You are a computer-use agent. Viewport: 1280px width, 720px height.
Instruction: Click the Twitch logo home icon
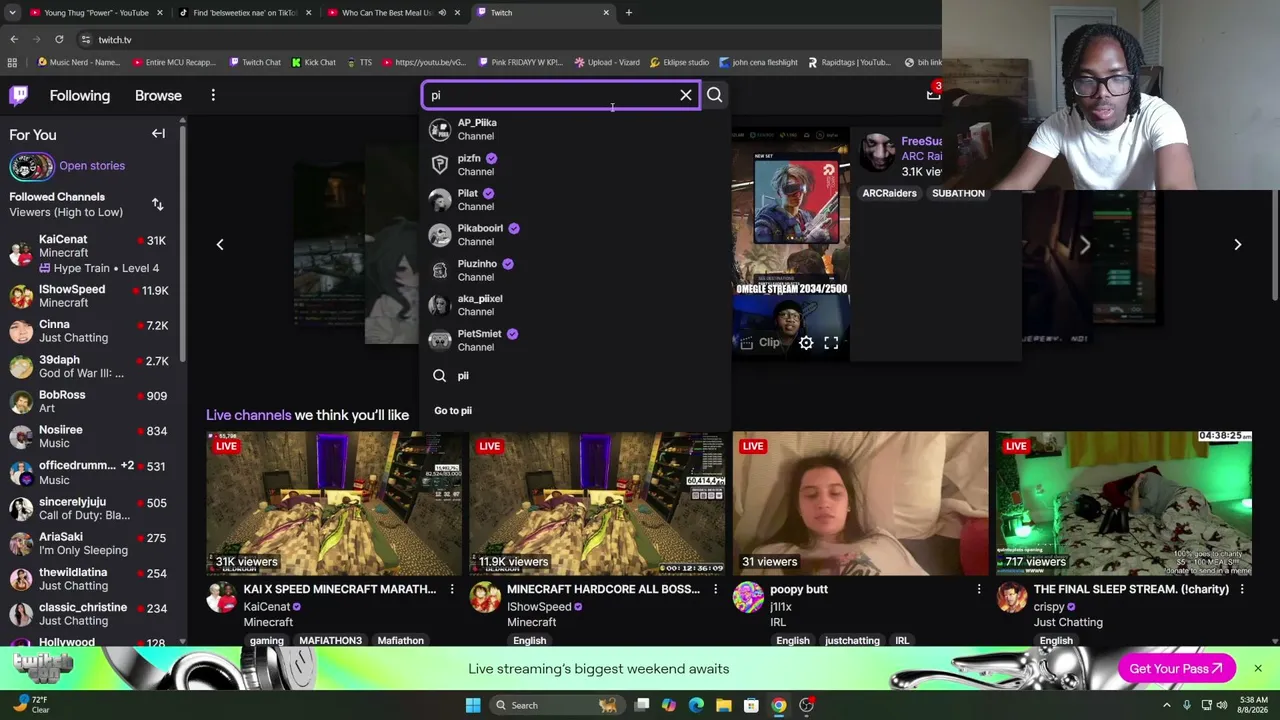coord(19,95)
